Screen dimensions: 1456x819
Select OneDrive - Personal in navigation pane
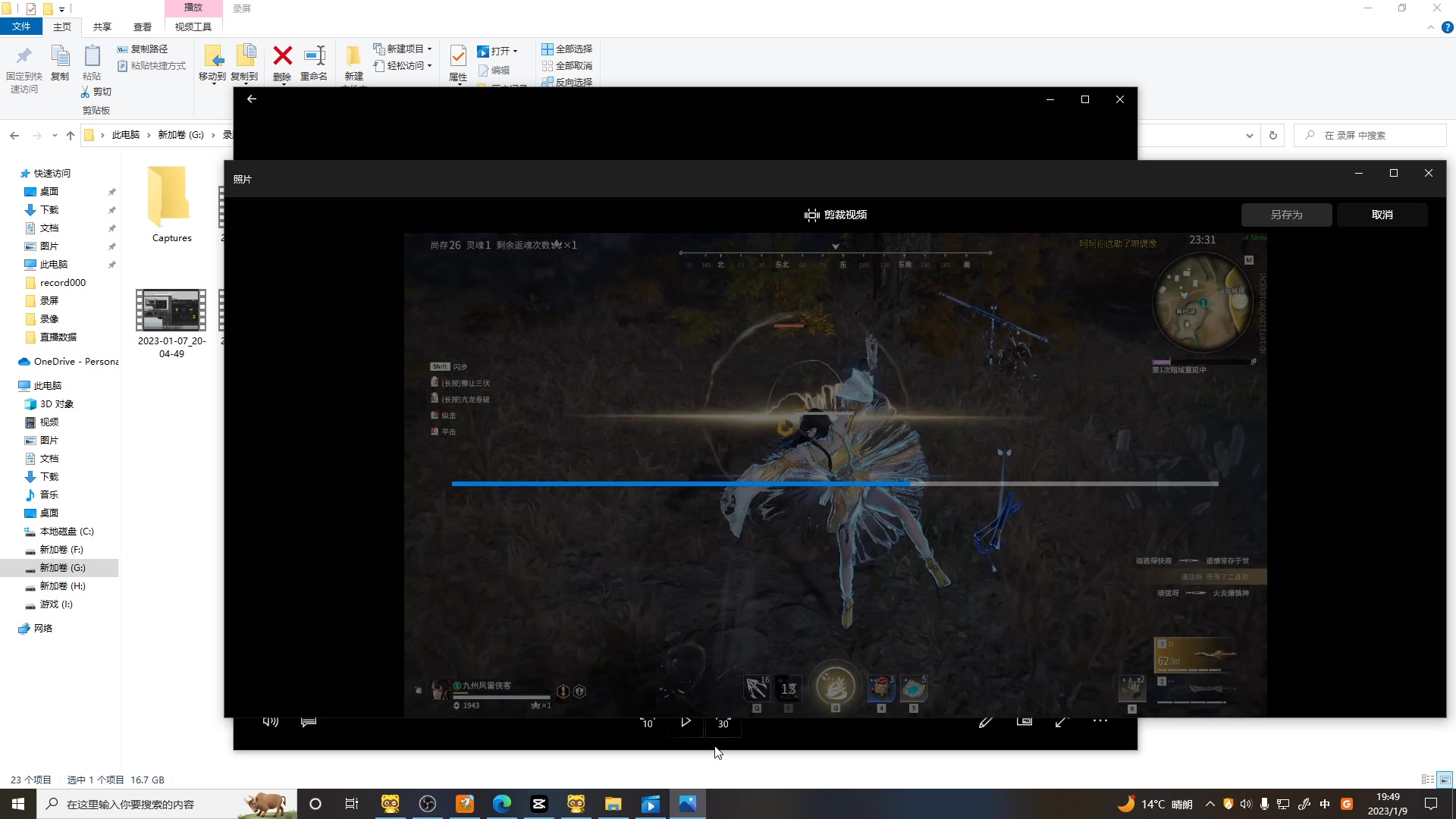point(68,362)
